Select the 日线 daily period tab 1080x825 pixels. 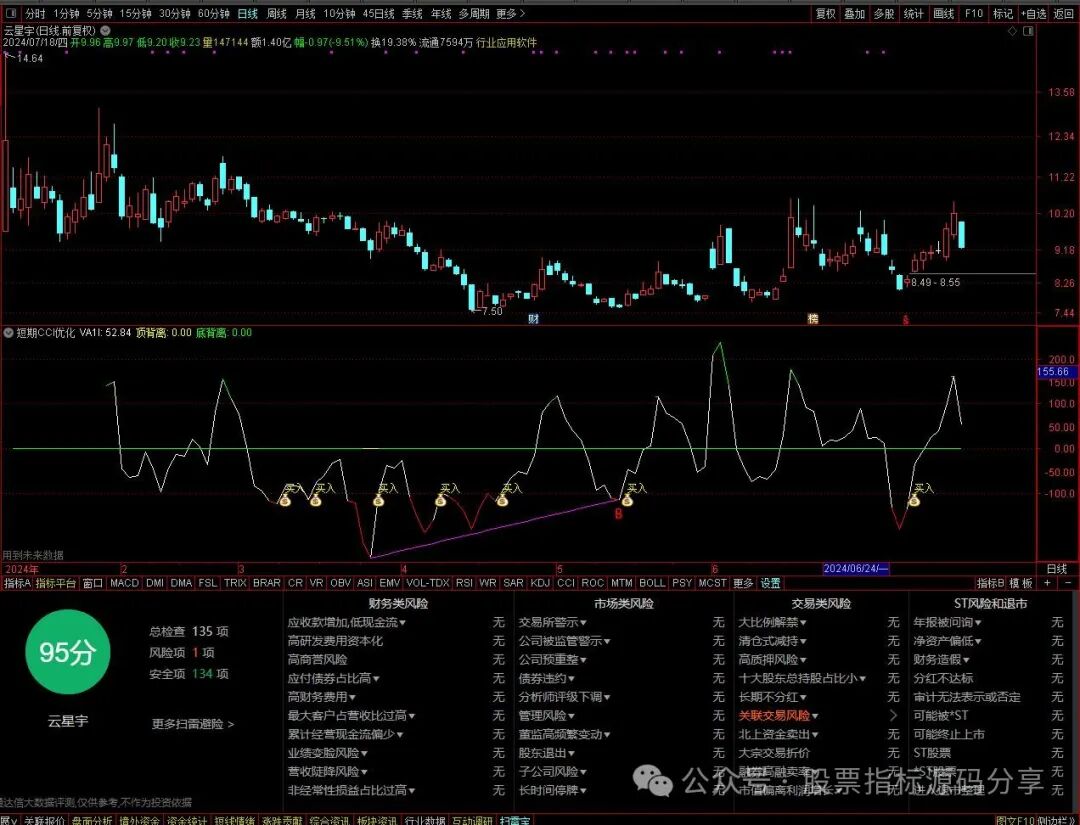tap(247, 14)
